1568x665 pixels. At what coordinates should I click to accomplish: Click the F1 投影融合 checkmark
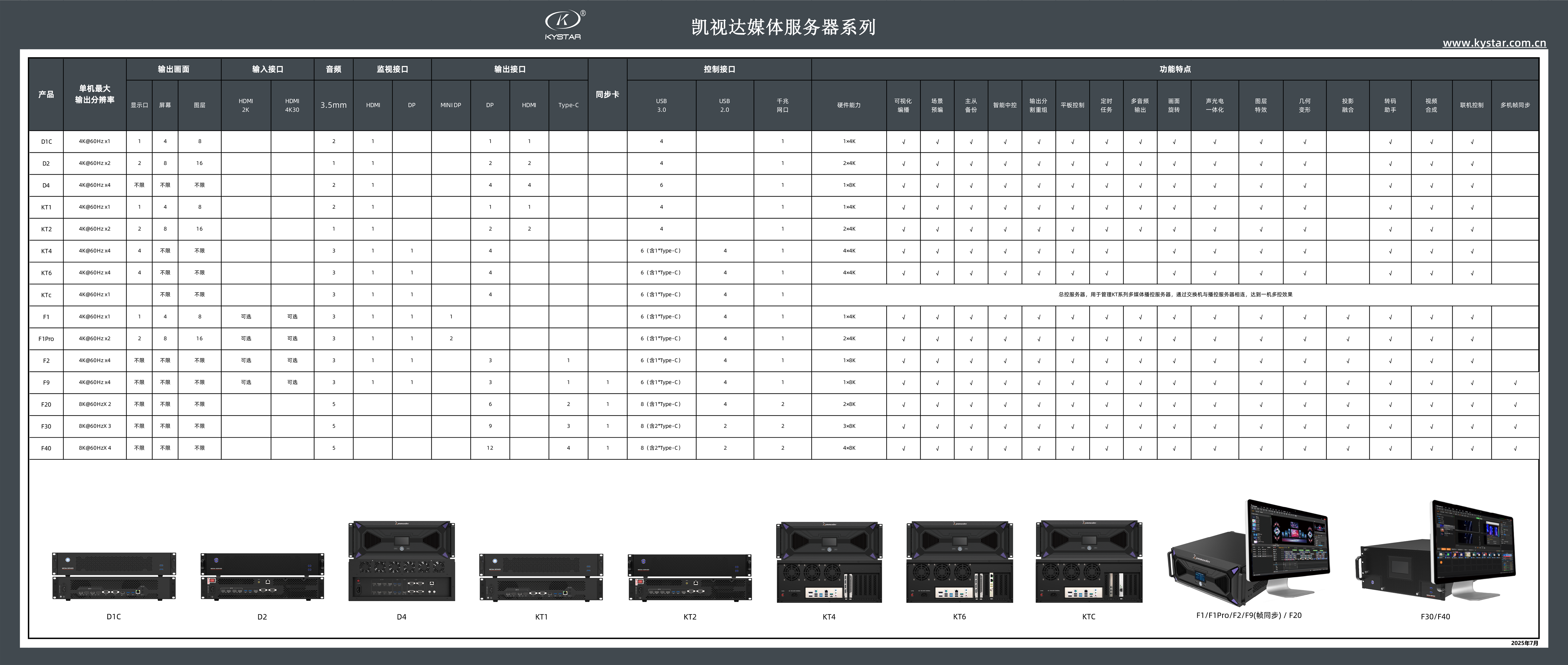(x=1348, y=317)
